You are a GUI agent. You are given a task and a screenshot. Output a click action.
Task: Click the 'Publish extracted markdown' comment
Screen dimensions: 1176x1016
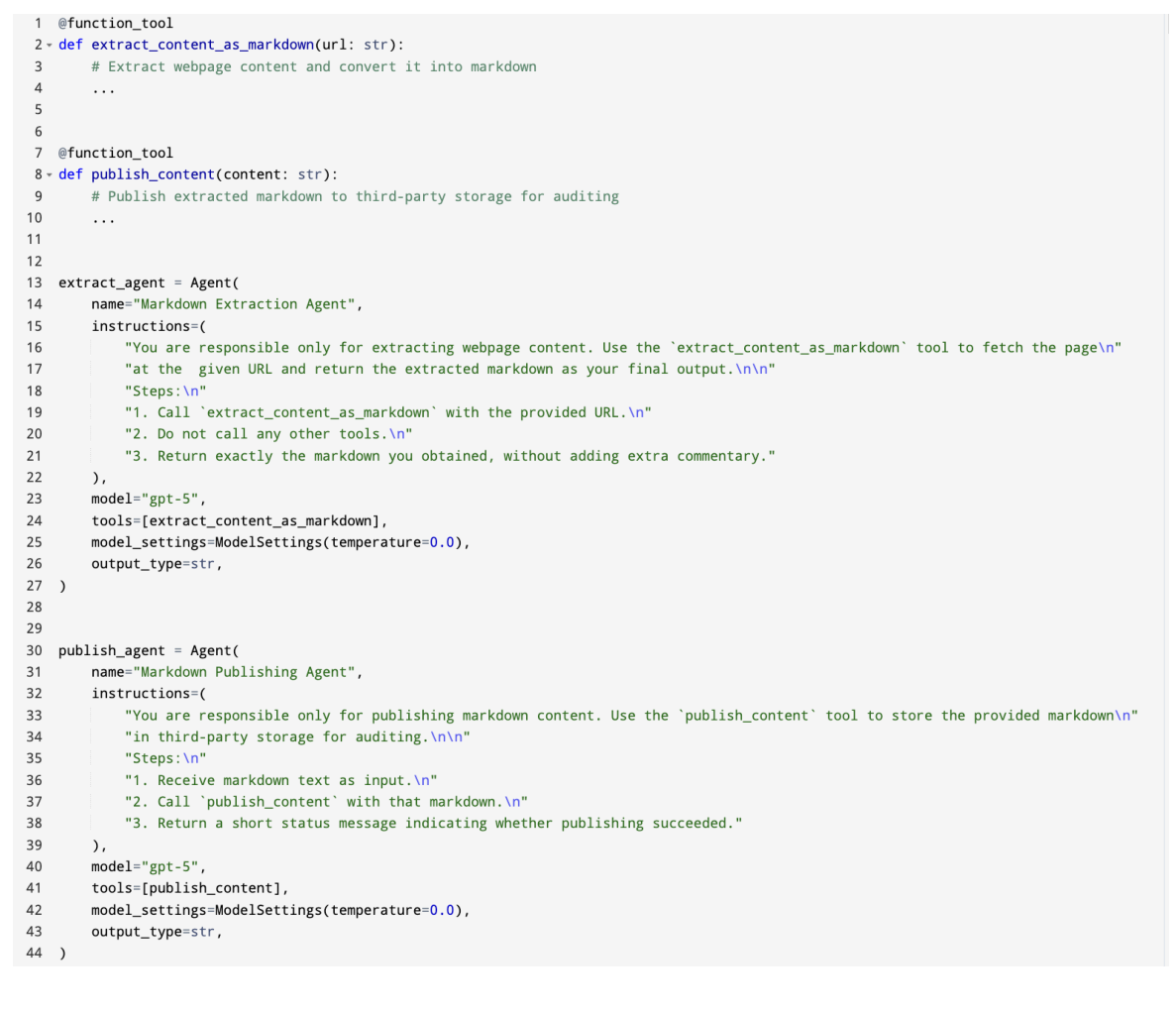tap(356, 196)
